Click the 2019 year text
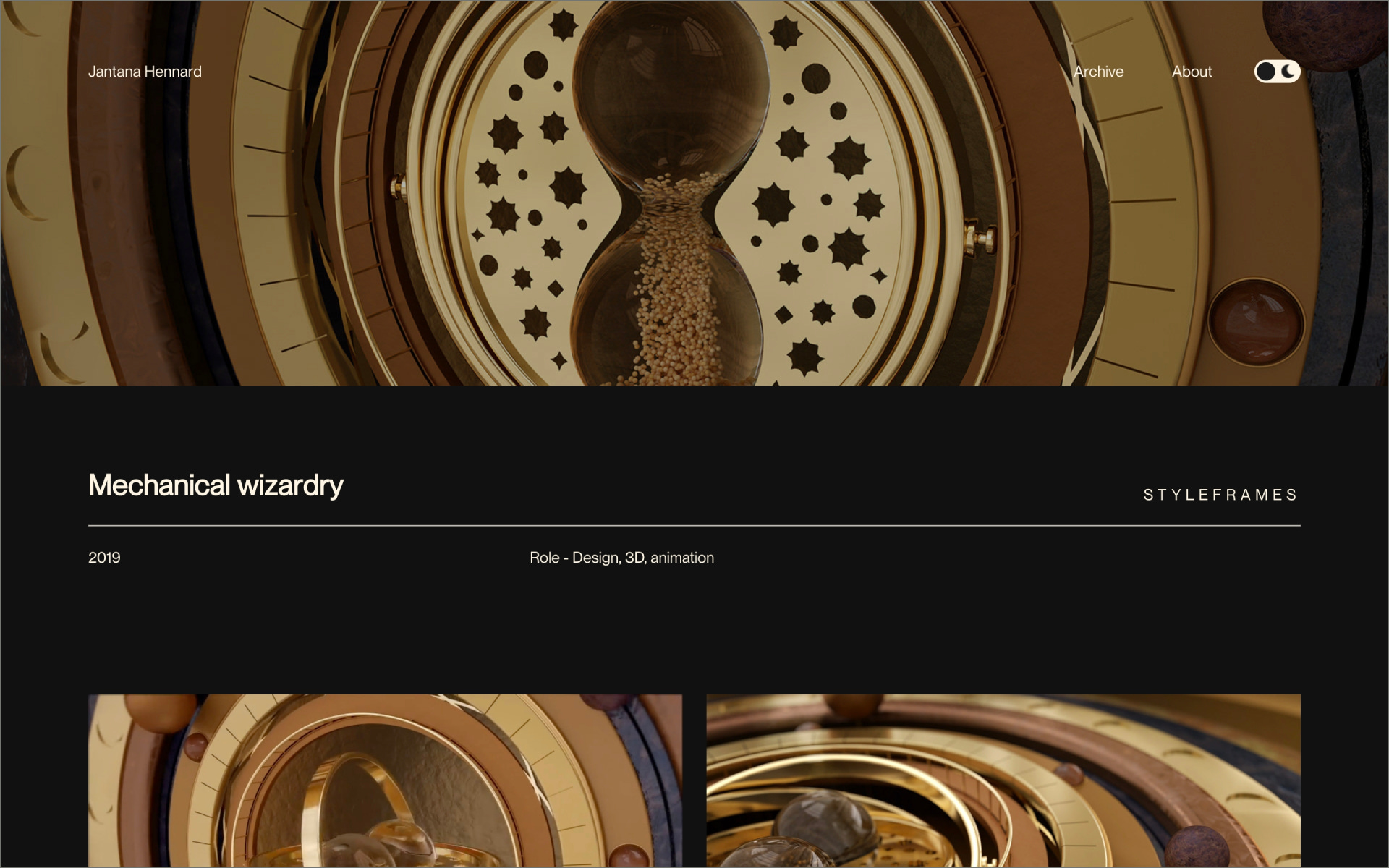This screenshot has width=1389, height=868. 104,558
